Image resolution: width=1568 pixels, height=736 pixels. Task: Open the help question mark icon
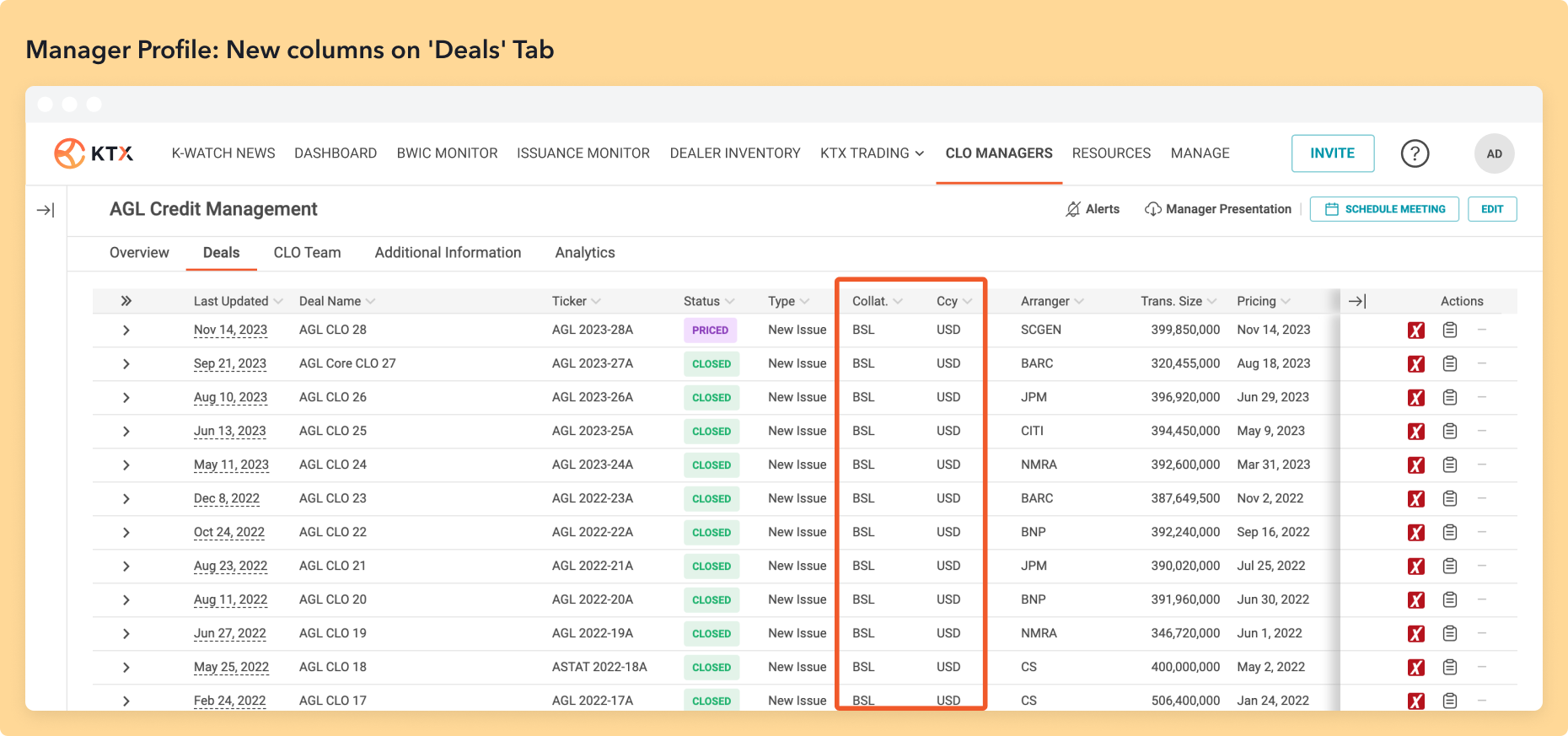1415,153
